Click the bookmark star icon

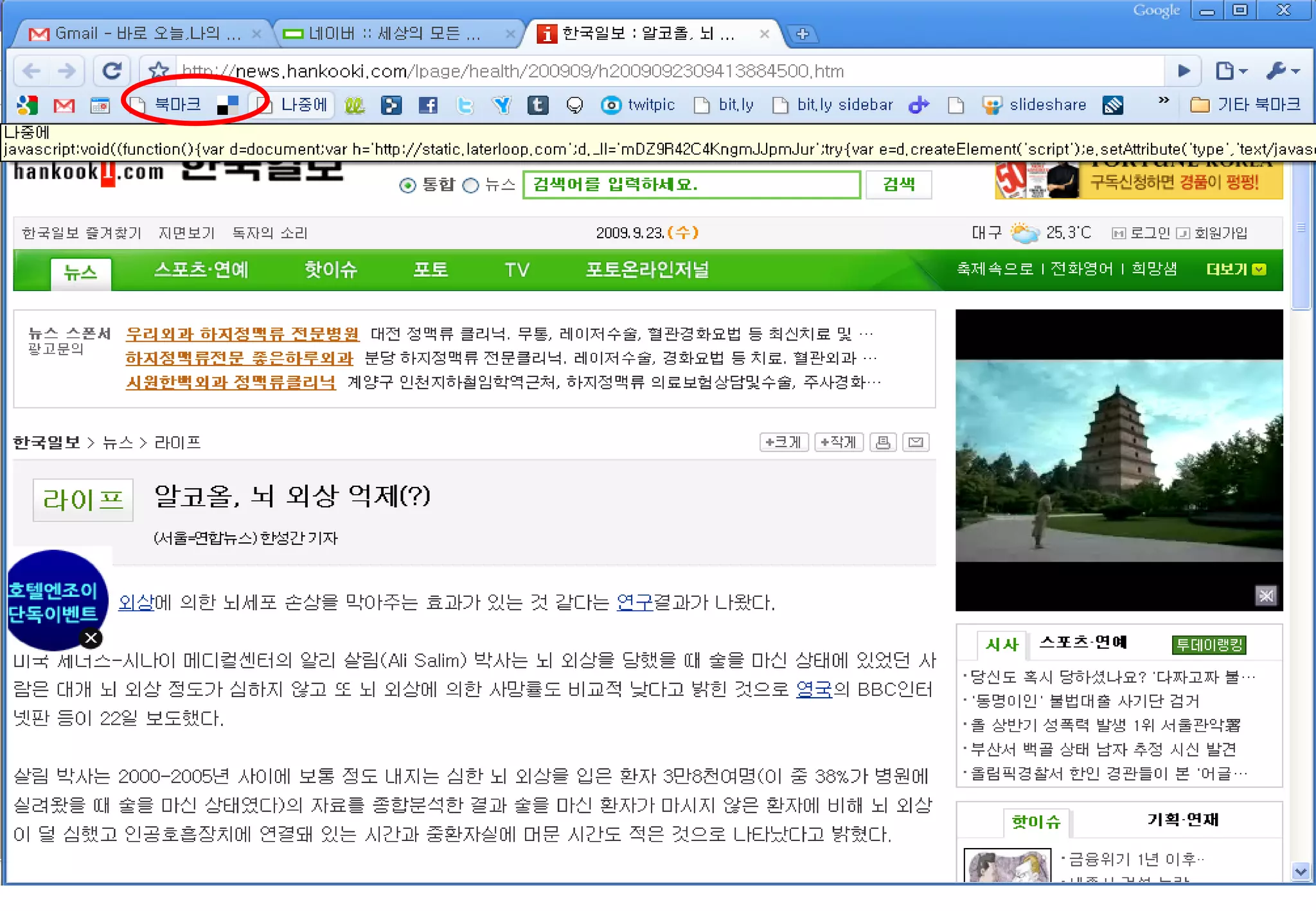tap(159, 70)
